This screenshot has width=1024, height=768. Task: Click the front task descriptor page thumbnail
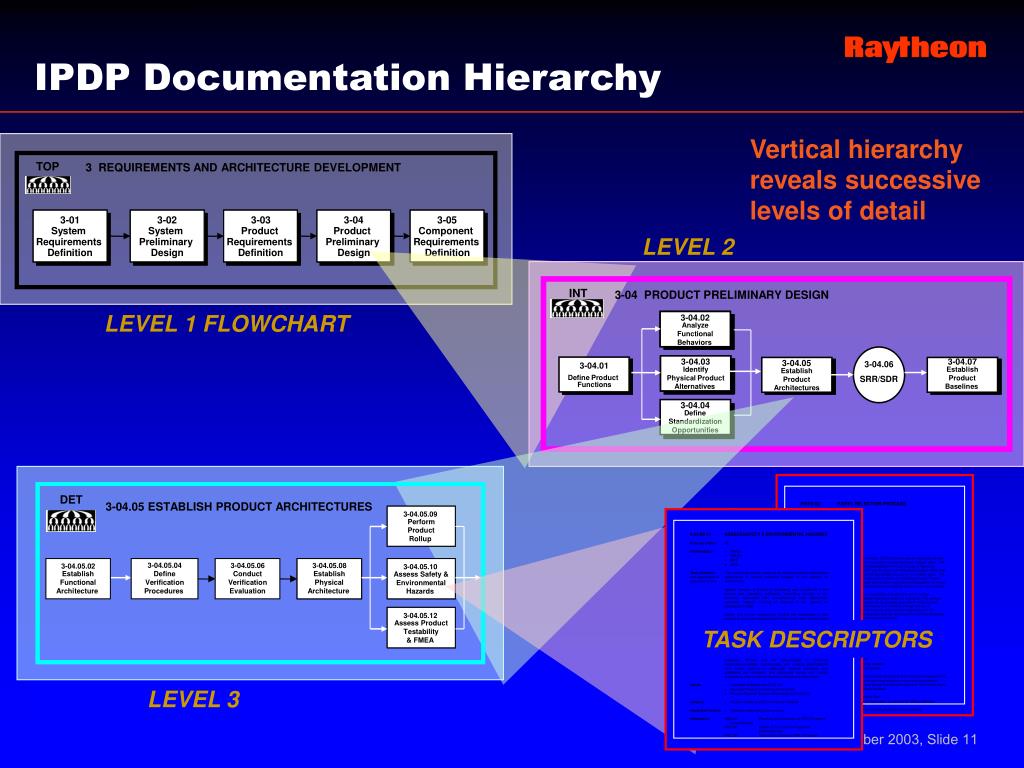[x=763, y=629]
